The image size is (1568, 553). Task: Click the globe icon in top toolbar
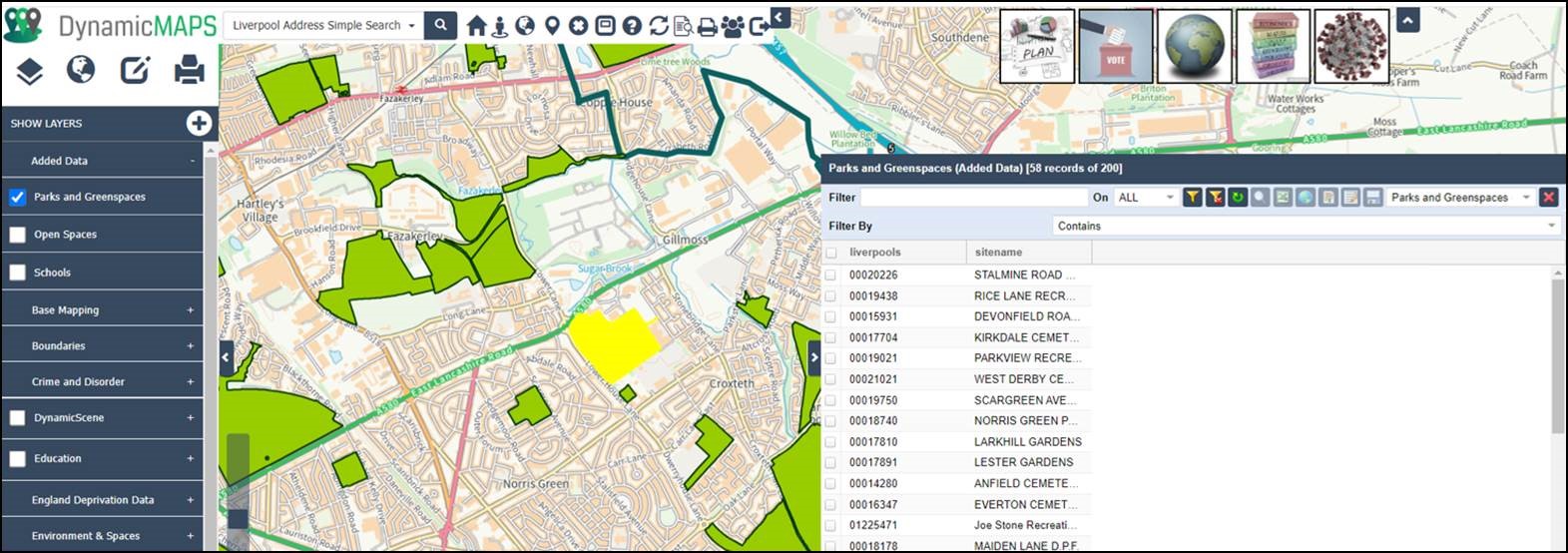point(525,26)
